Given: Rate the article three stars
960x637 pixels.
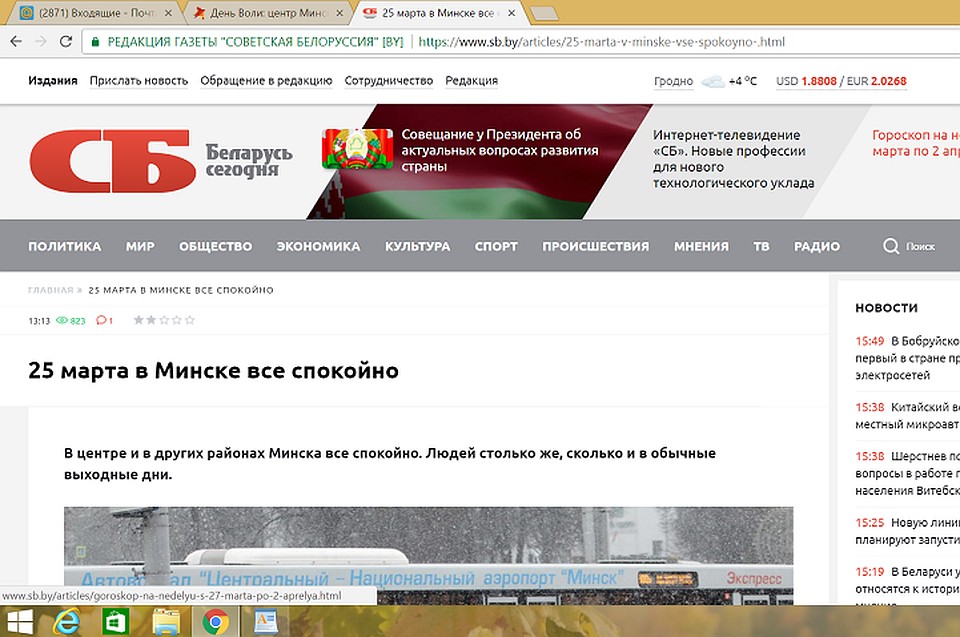Looking at the screenshot, I should tap(164, 320).
